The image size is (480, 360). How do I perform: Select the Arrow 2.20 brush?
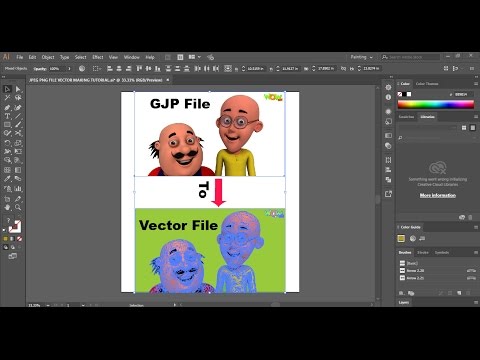pyautogui.click(x=438, y=271)
